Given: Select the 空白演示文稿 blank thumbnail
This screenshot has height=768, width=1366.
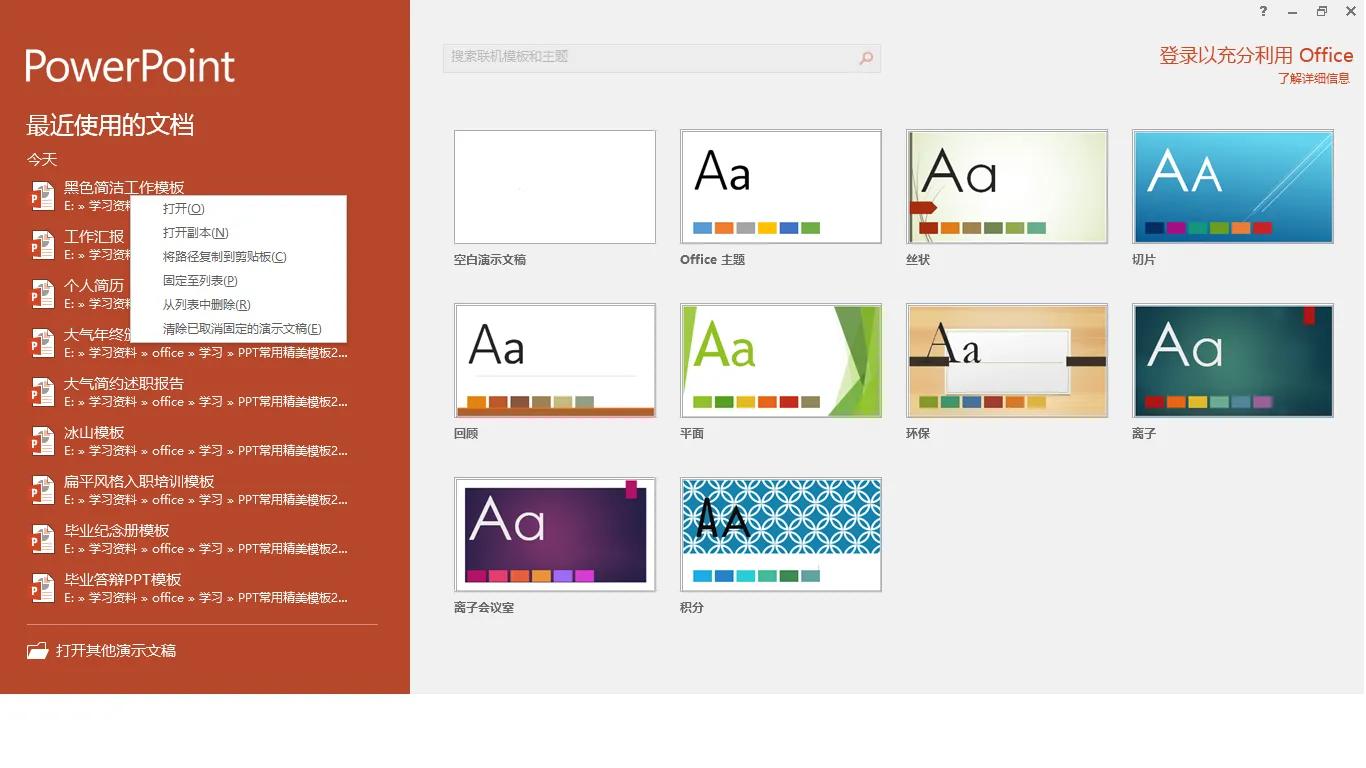Looking at the screenshot, I should coord(555,187).
